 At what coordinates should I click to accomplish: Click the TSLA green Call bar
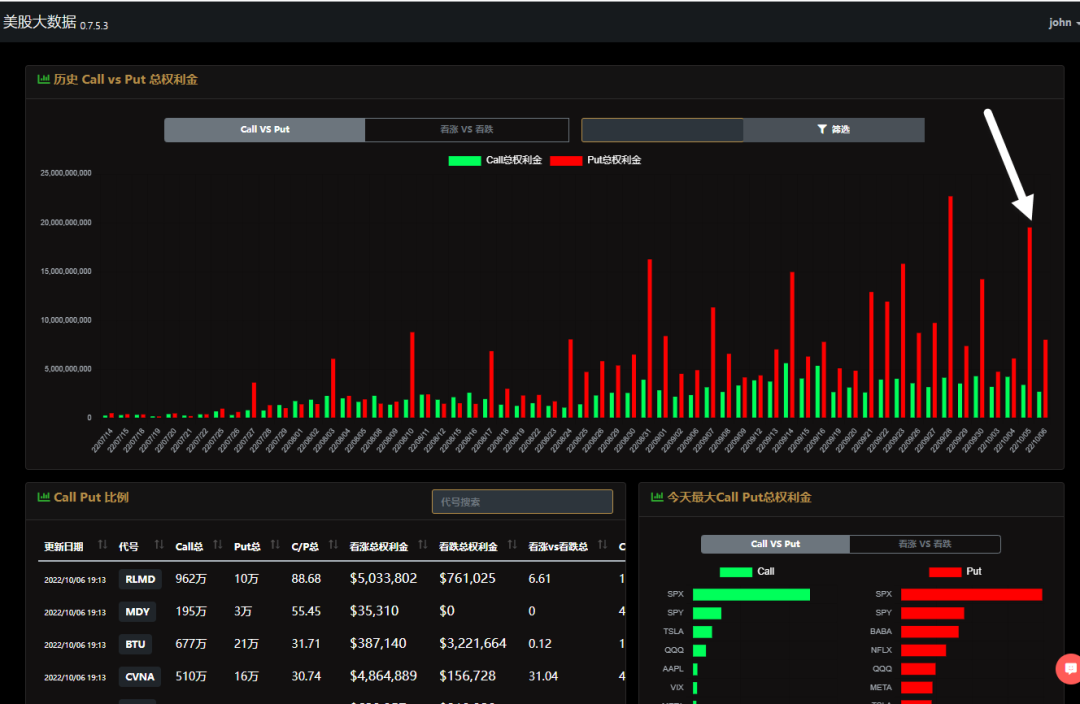point(703,632)
